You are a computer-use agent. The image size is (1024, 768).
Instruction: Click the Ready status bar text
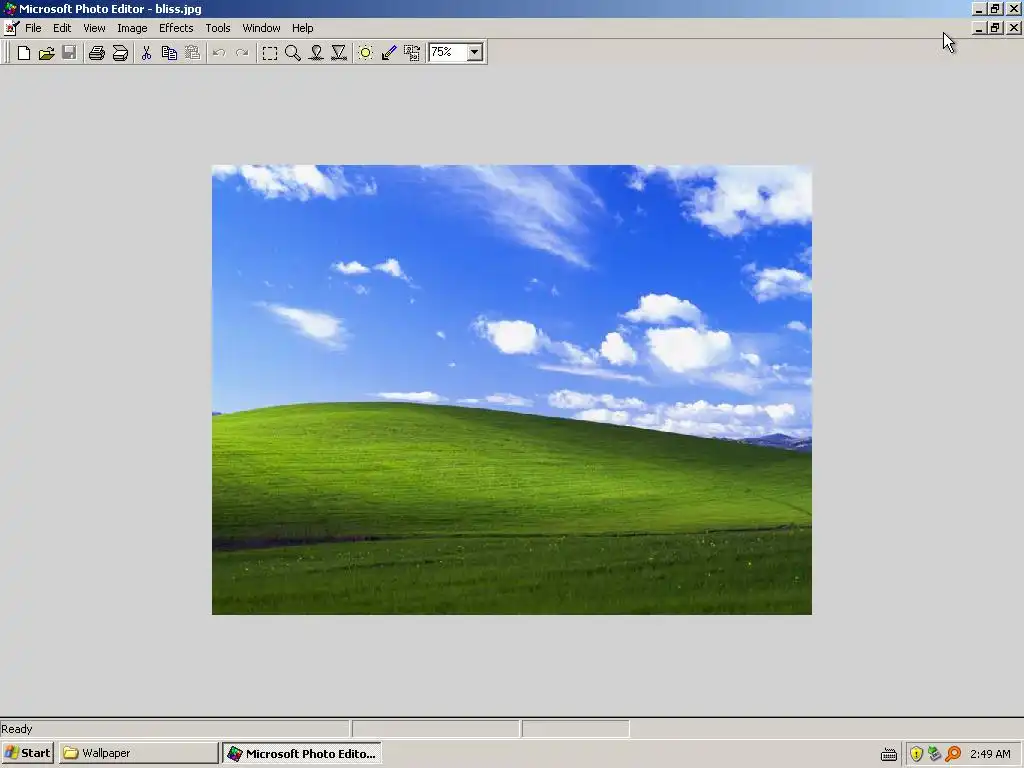[17, 729]
